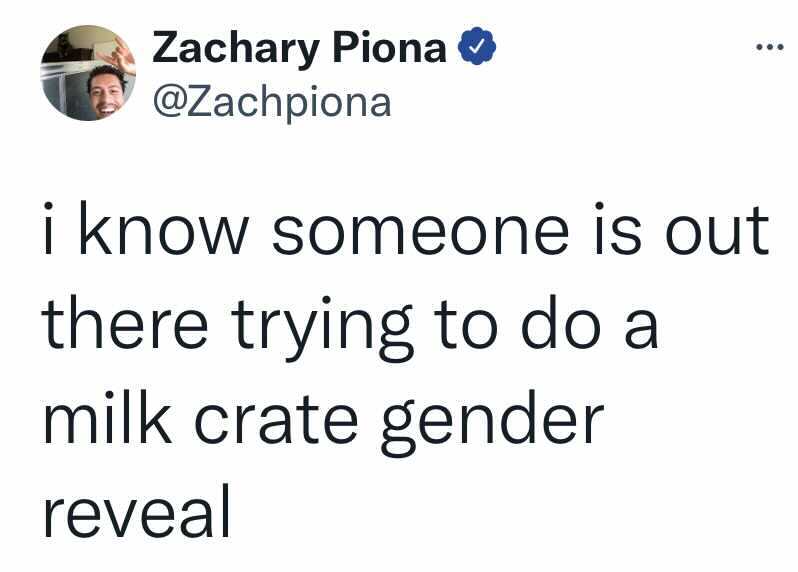
Task: Click the word "know" in the tweet
Action: (x=164, y=228)
